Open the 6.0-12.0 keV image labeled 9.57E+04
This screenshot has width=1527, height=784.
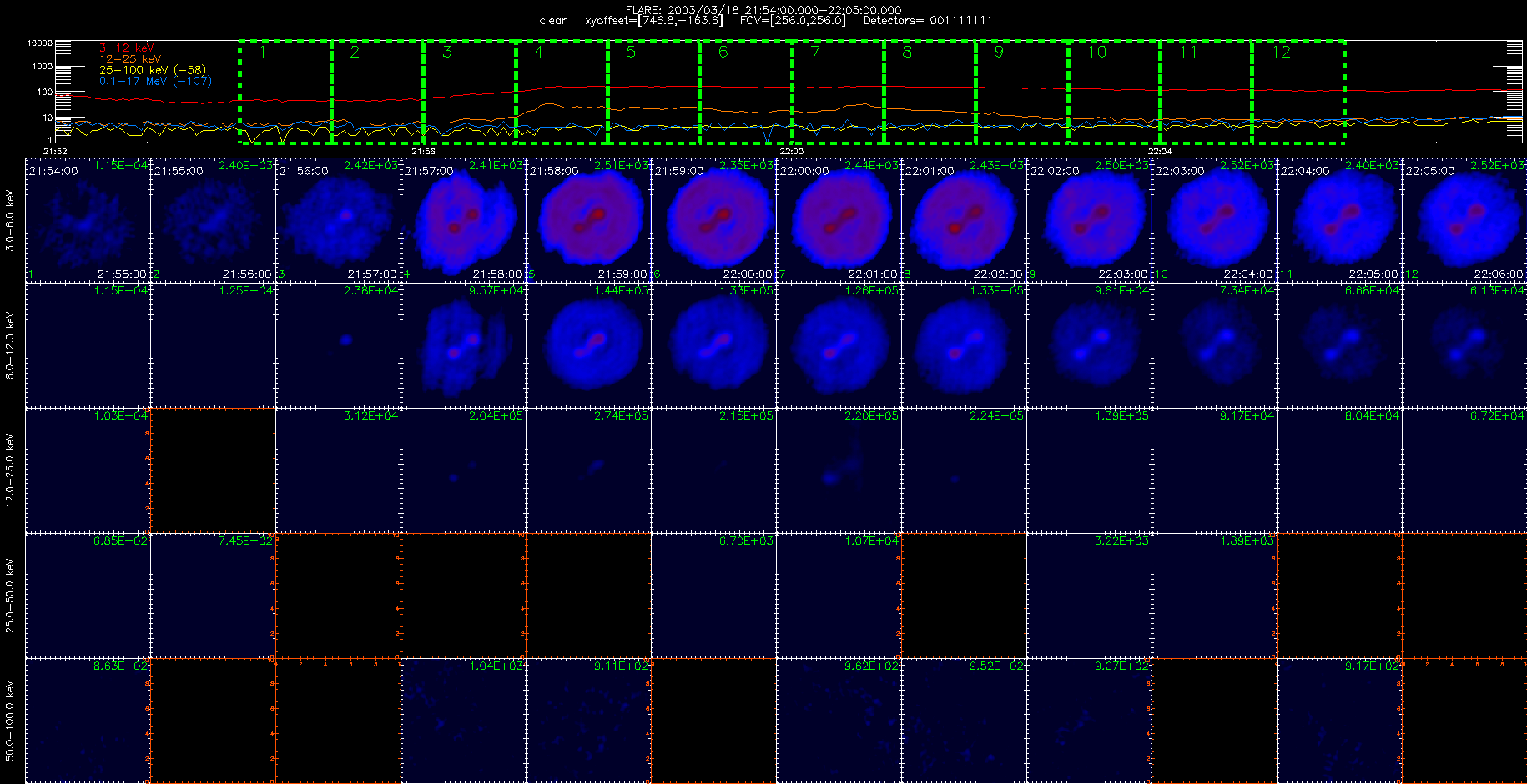(x=463, y=344)
